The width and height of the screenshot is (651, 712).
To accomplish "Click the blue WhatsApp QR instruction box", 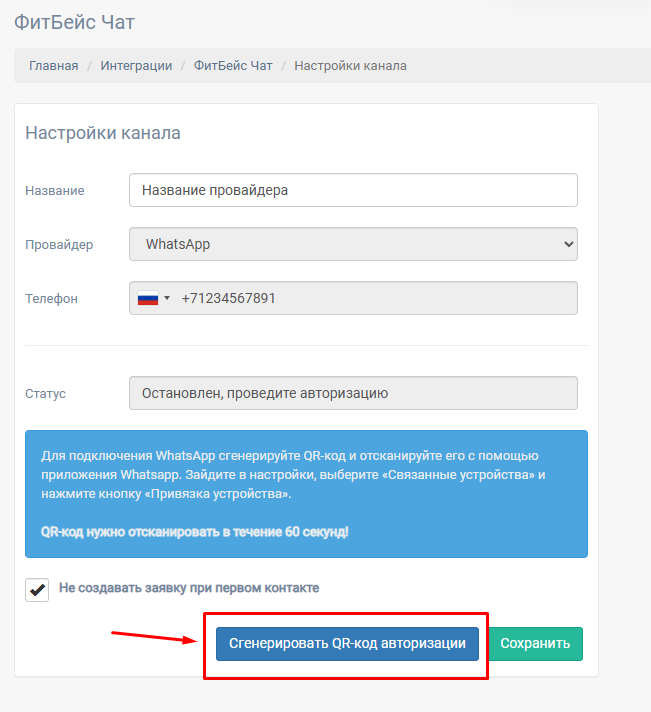I will pyautogui.click(x=306, y=494).
